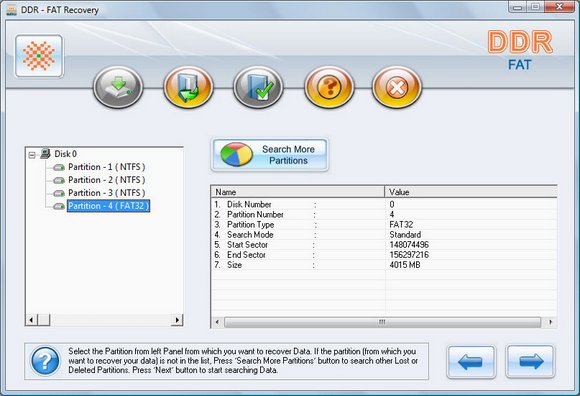The height and width of the screenshot is (396, 580).
Task: Click the details table horizontal scrollbar
Action: click(383, 322)
